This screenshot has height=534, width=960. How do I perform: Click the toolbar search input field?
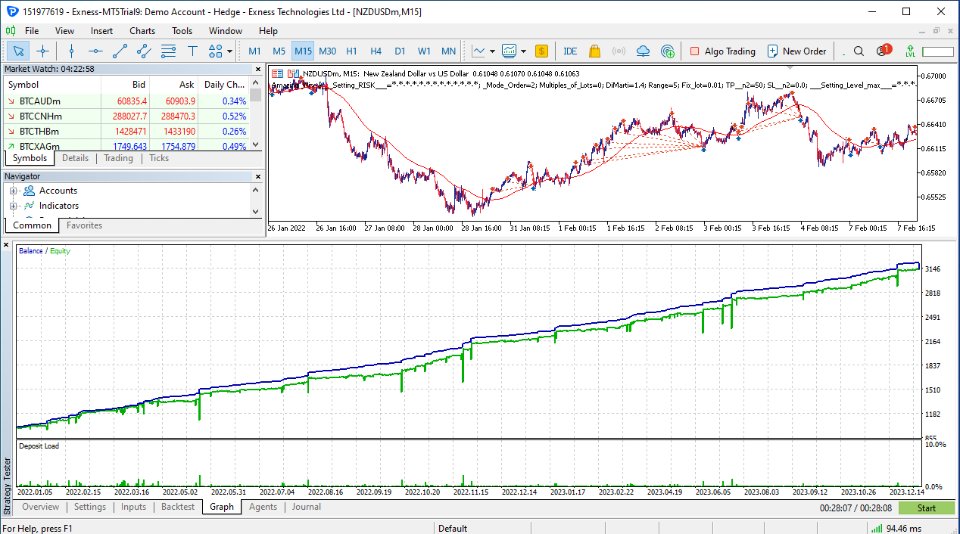click(x=938, y=52)
